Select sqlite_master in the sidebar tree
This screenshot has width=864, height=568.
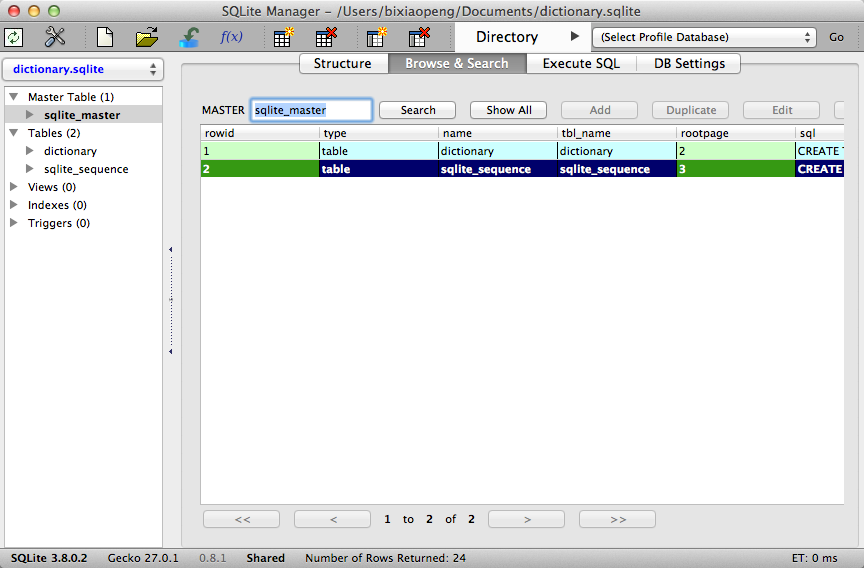82,115
